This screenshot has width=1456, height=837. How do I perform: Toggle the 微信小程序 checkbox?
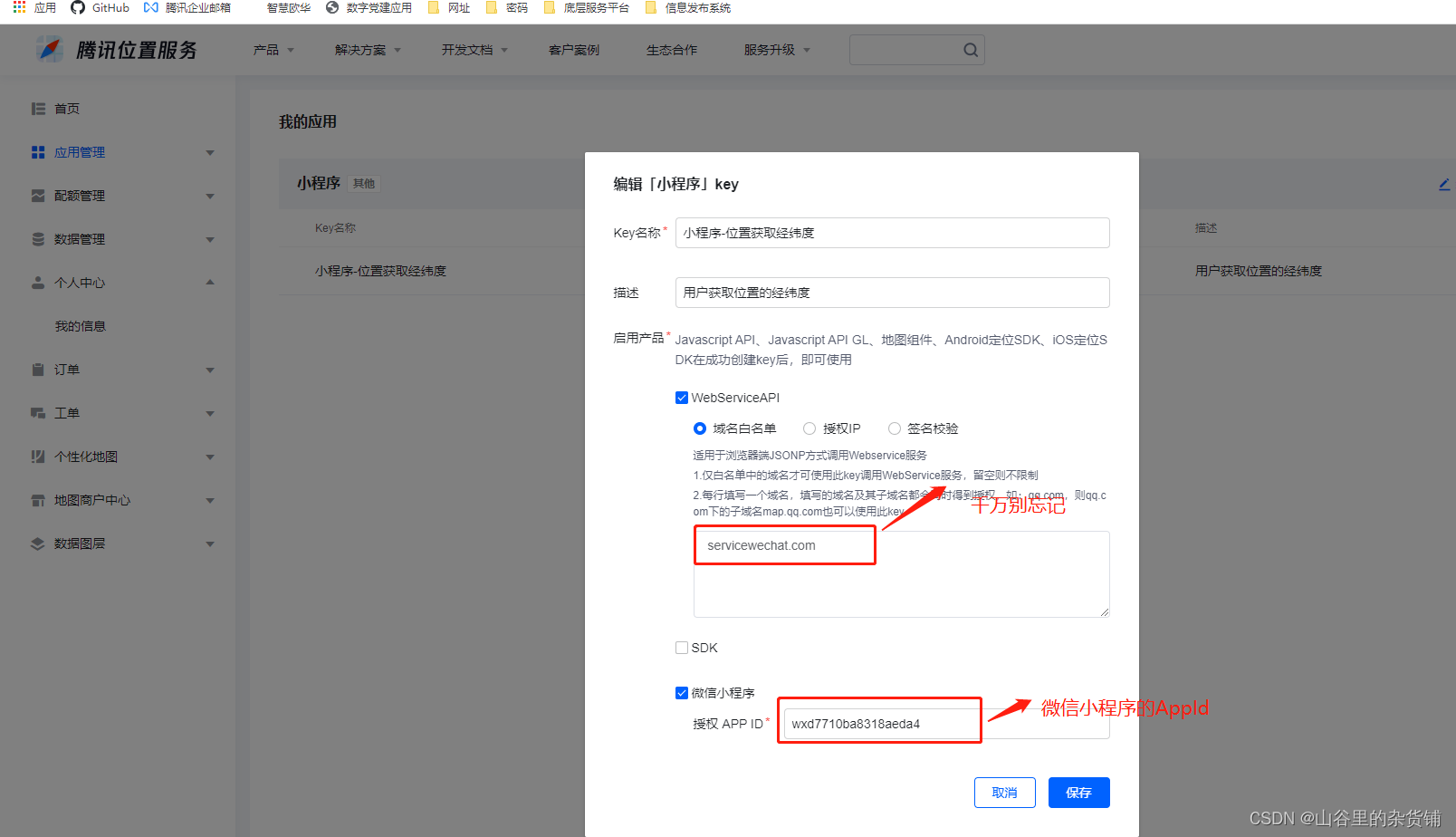point(682,693)
